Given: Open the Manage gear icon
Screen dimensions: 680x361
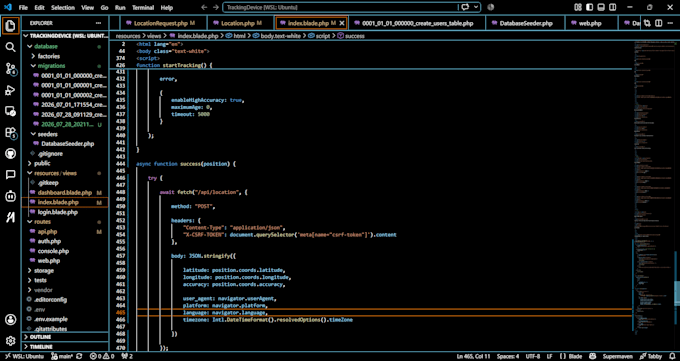Looking at the screenshot, I should (x=10, y=341).
